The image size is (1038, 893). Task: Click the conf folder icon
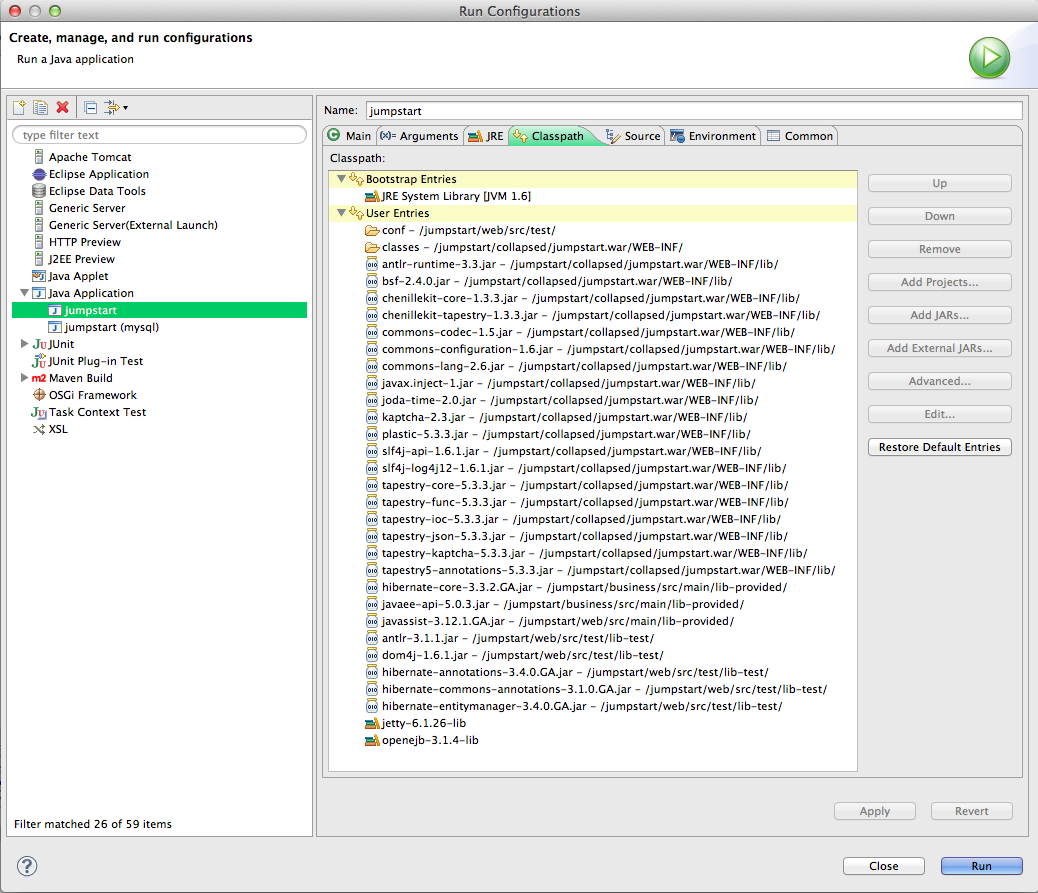[x=372, y=230]
